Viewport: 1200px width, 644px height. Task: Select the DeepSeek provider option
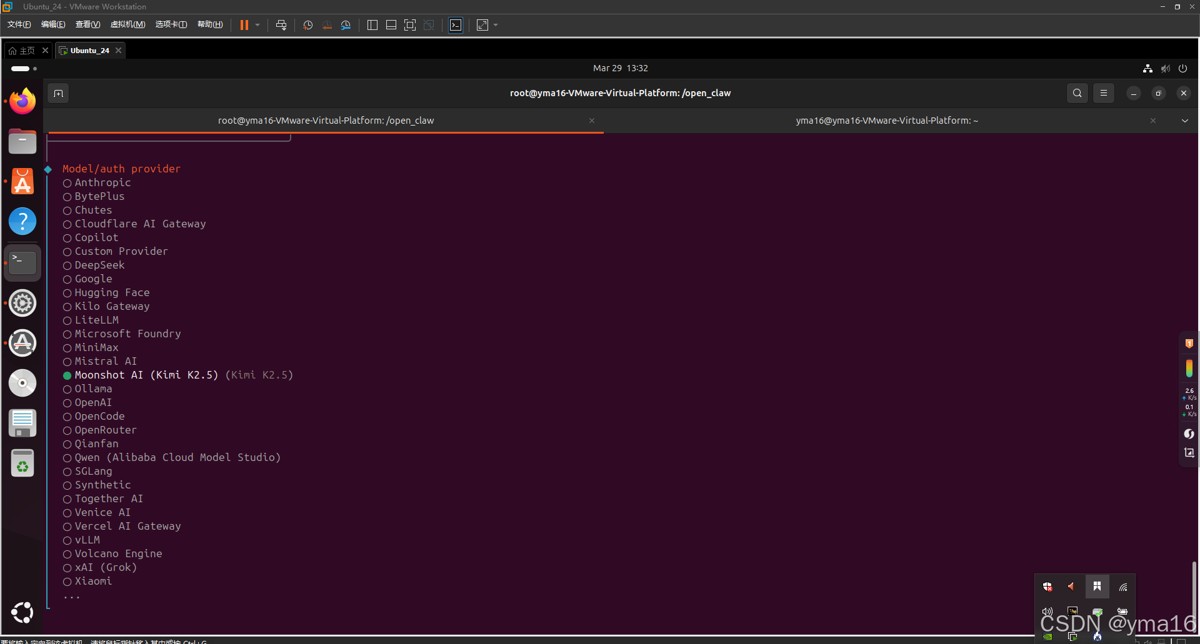click(x=94, y=265)
